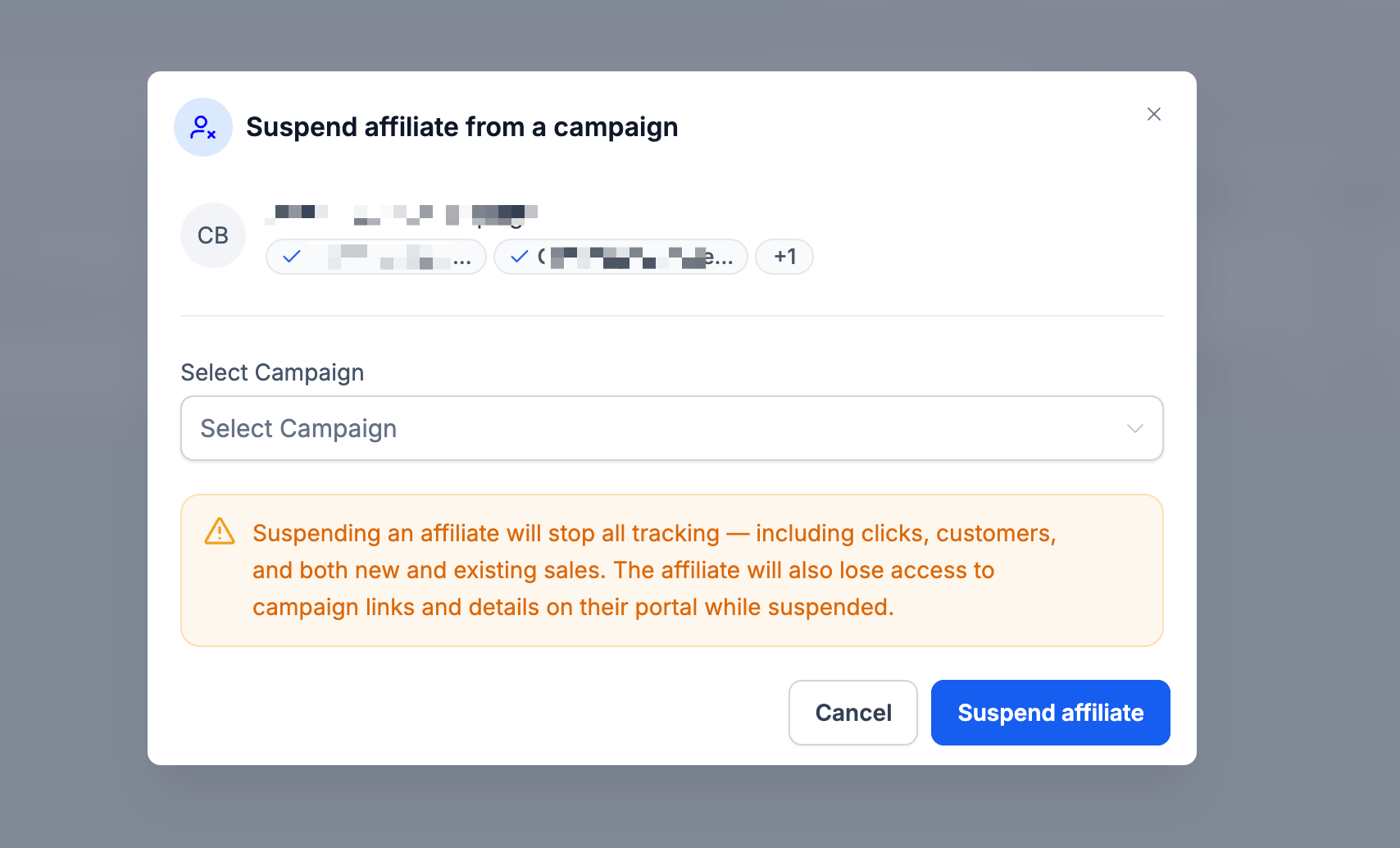Cancel the suspension dialog
This screenshot has height=848, width=1400.
[853, 713]
